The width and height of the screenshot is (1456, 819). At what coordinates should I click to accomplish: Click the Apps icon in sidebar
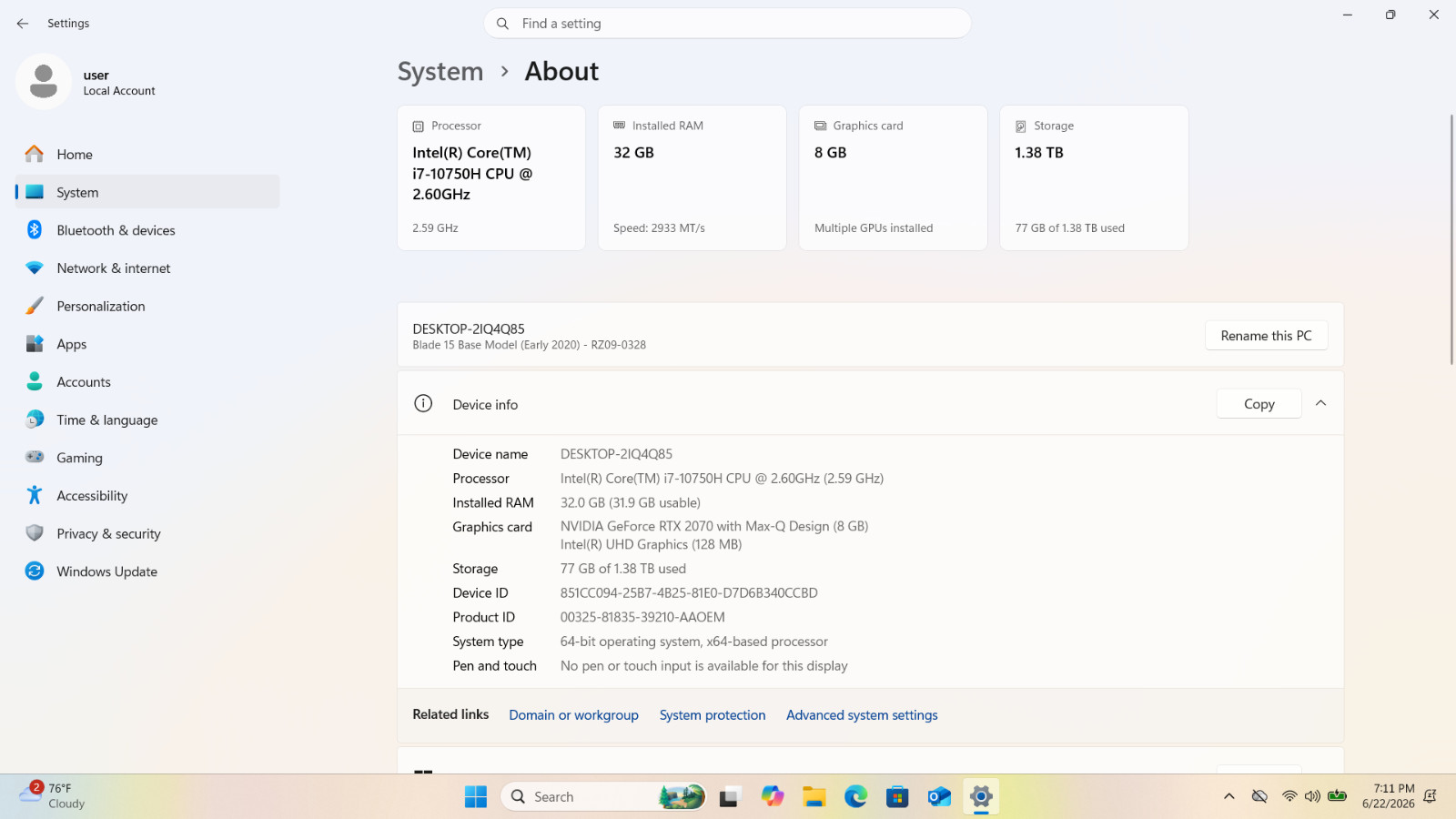pyautogui.click(x=35, y=344)
